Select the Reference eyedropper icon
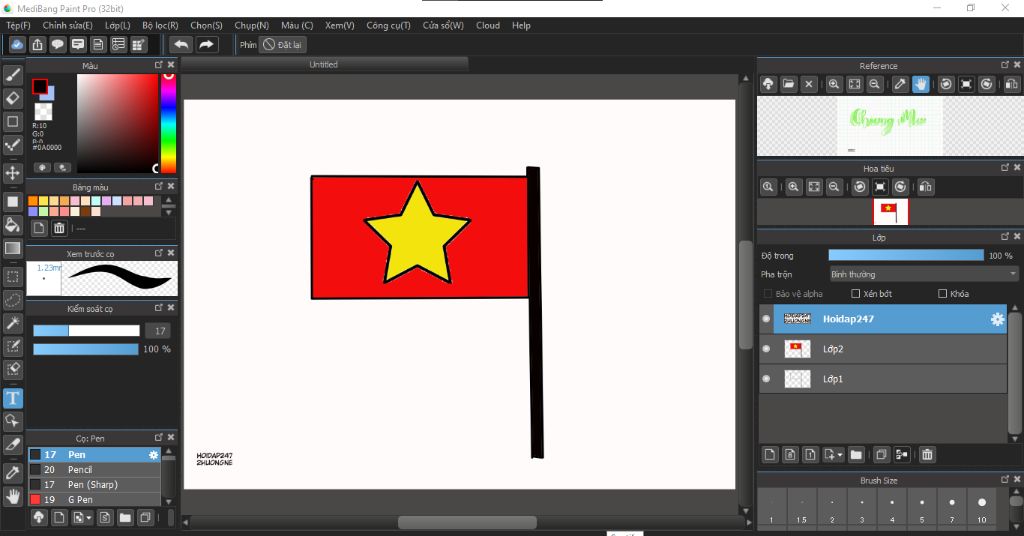 [900, 84]
